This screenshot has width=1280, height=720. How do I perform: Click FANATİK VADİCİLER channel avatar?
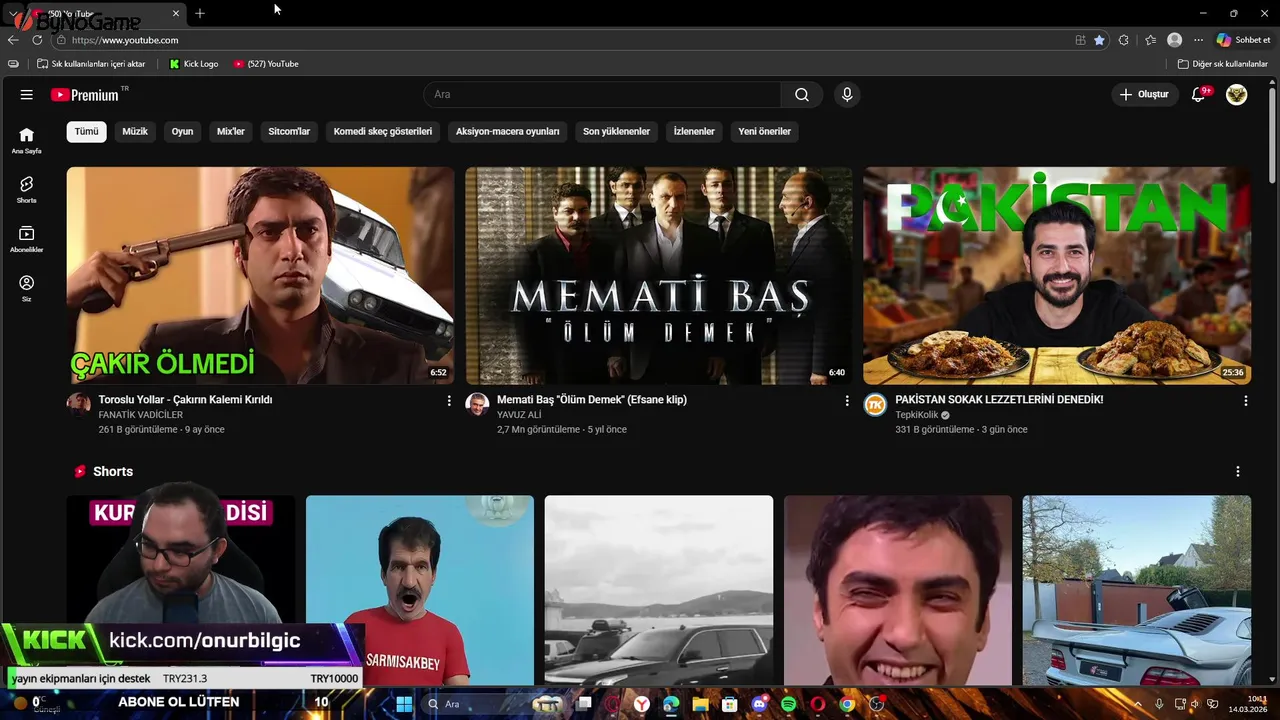[x=78, y=404]
